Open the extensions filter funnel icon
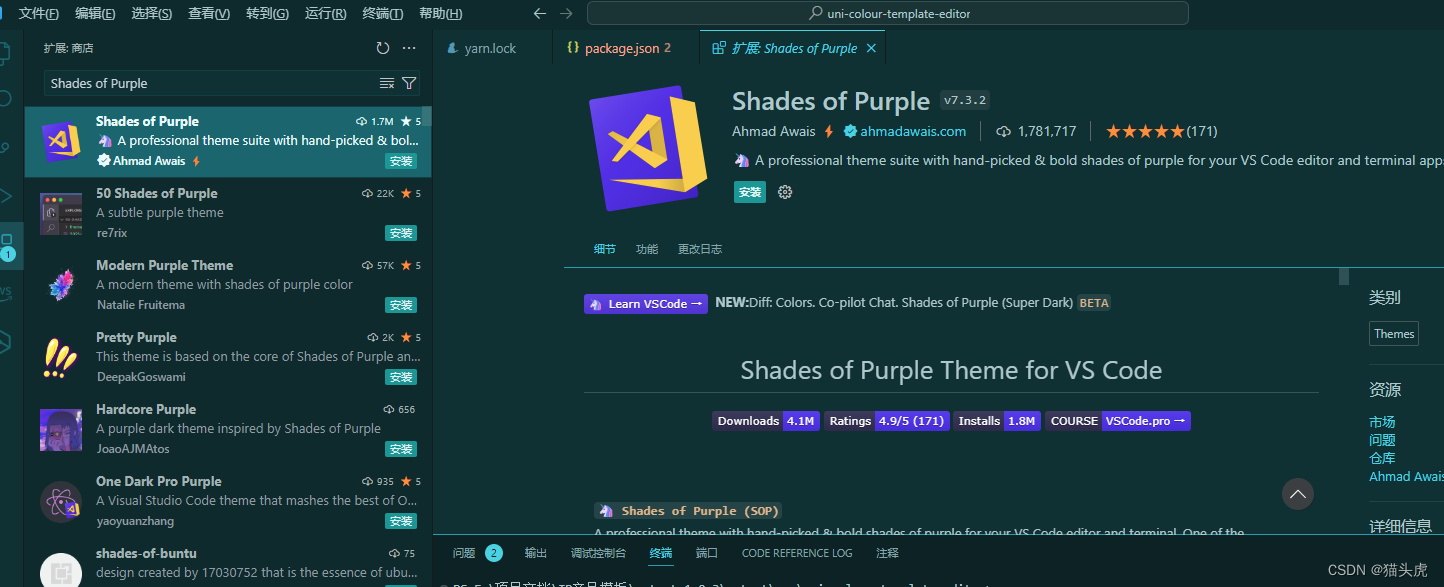The width and height of the screenshot is (1444, 587). click(409, 83)
